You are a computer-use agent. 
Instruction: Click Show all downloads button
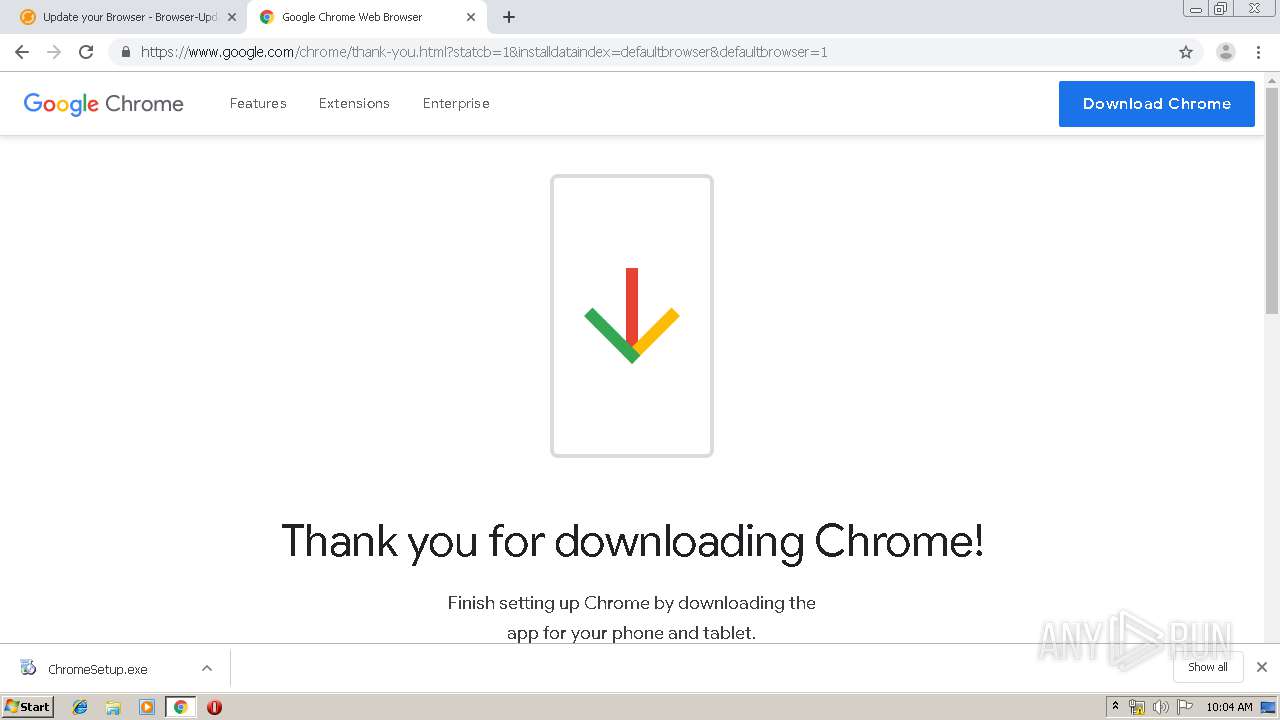tap(1208, 667)
